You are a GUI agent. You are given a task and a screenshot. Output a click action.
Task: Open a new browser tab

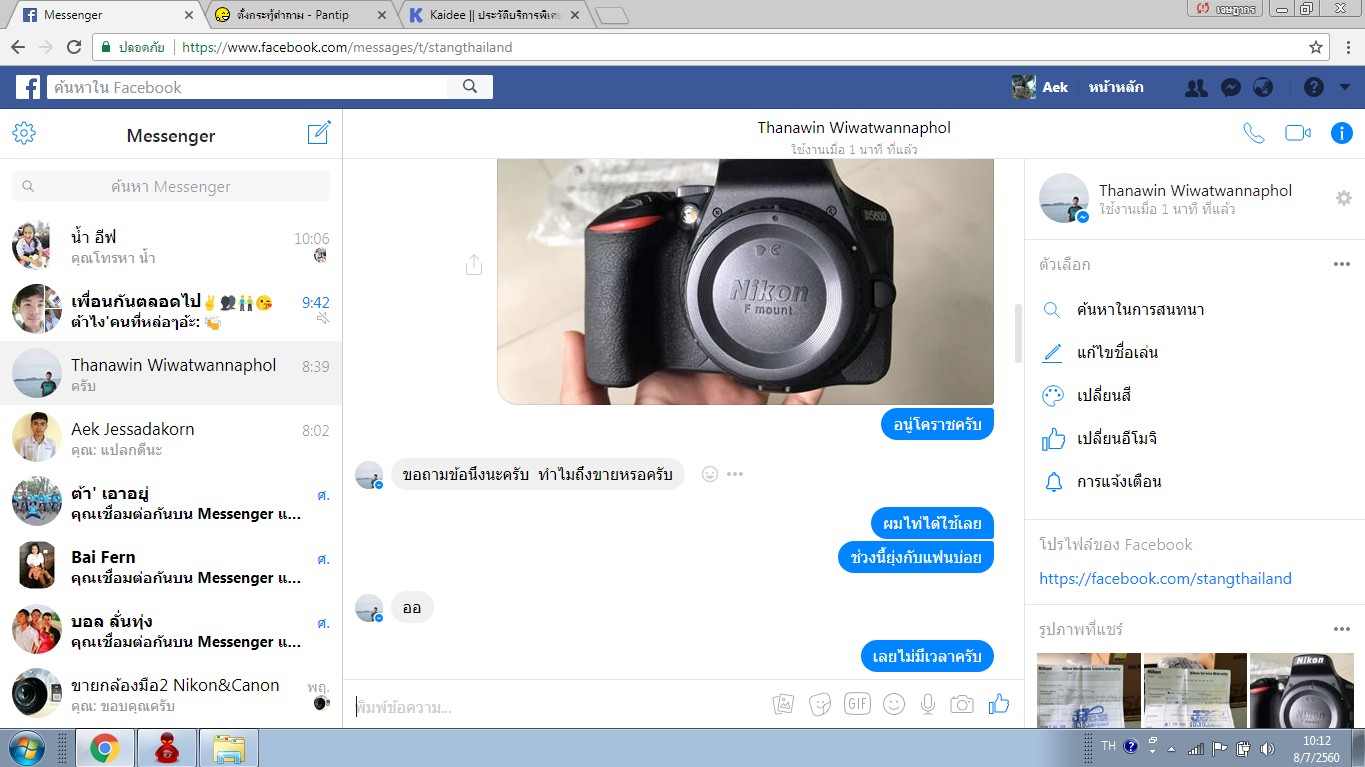[611, 15]
